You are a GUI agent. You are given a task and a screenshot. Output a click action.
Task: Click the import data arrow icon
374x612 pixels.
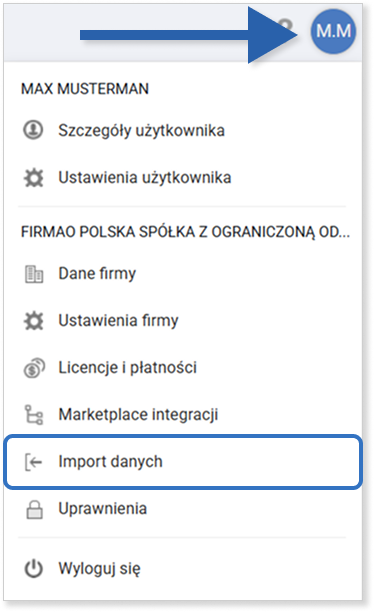click(x=34, y=462)
